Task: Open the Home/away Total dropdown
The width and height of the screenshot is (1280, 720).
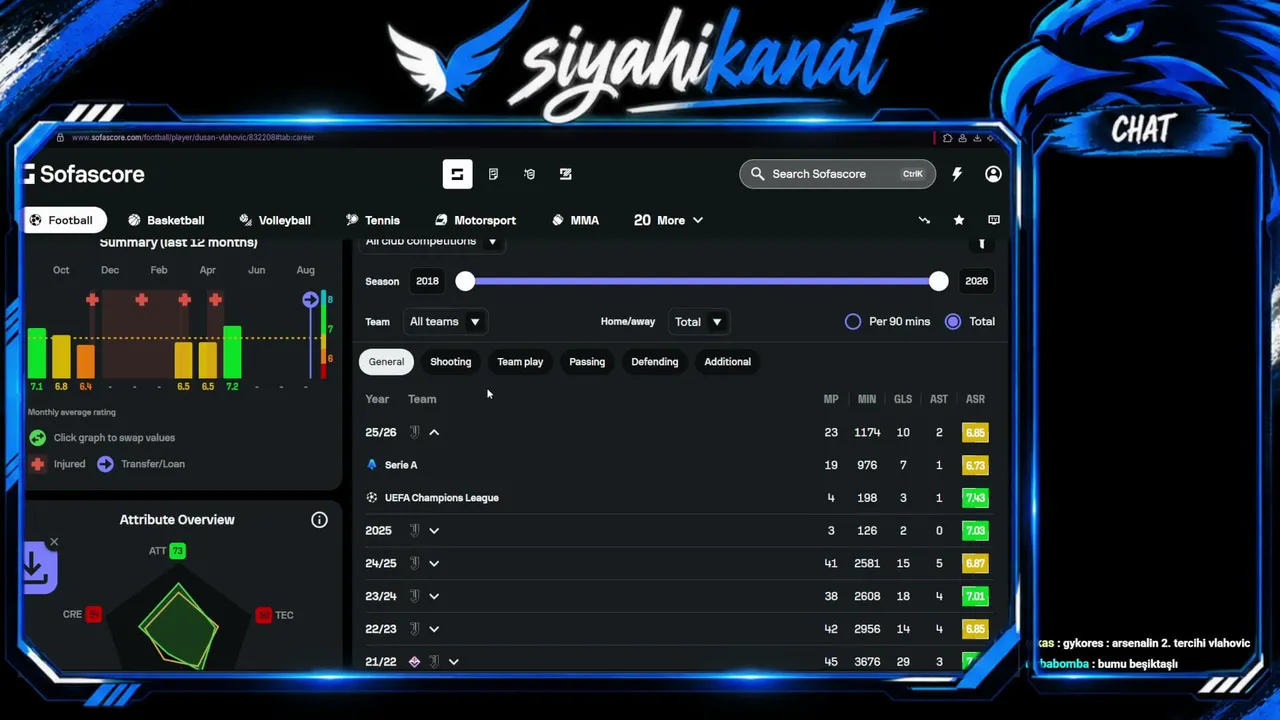Action: [698, 322]
